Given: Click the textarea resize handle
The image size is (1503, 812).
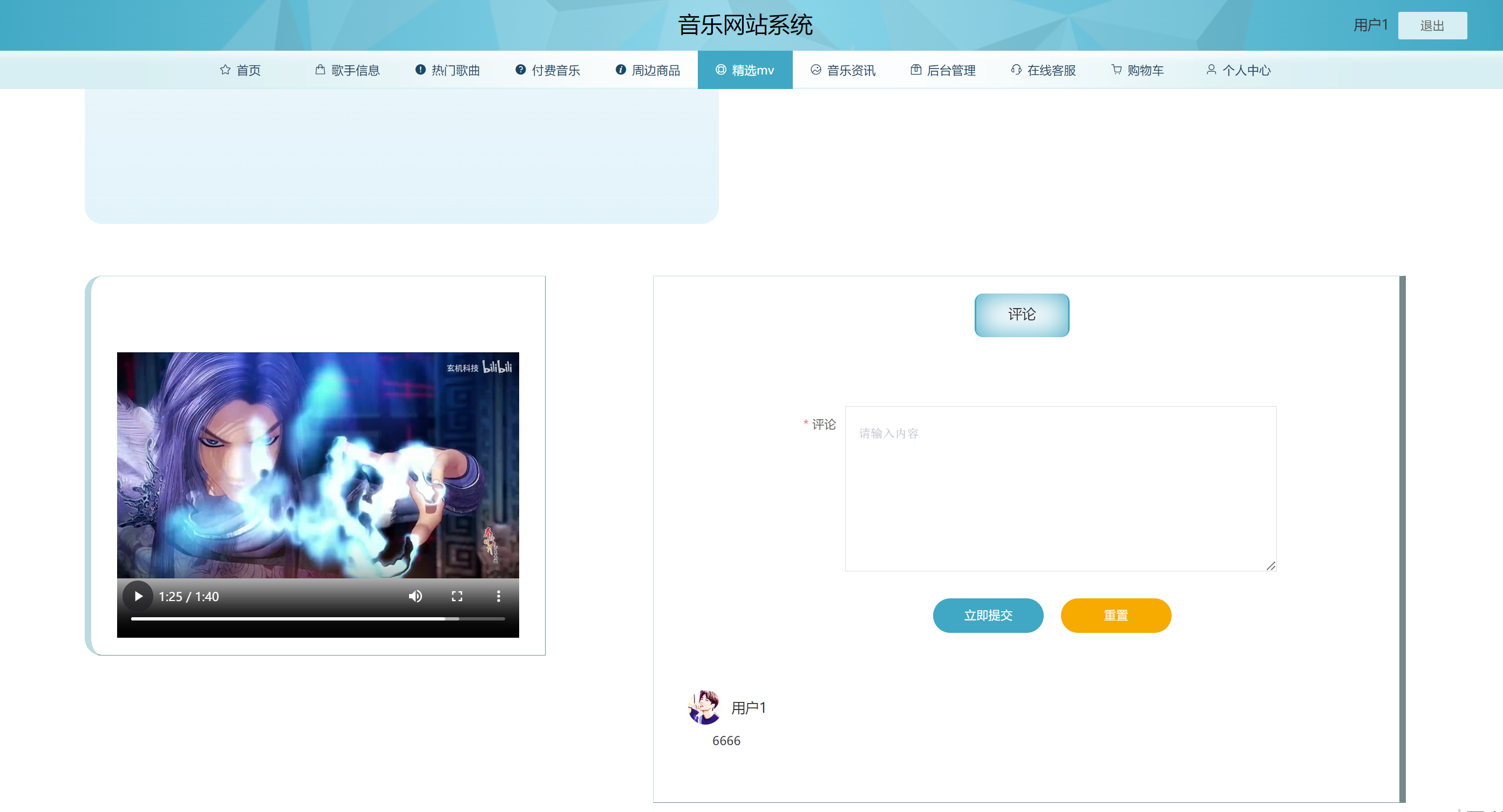Looking at the screenshot, I should pos(1271,566).
